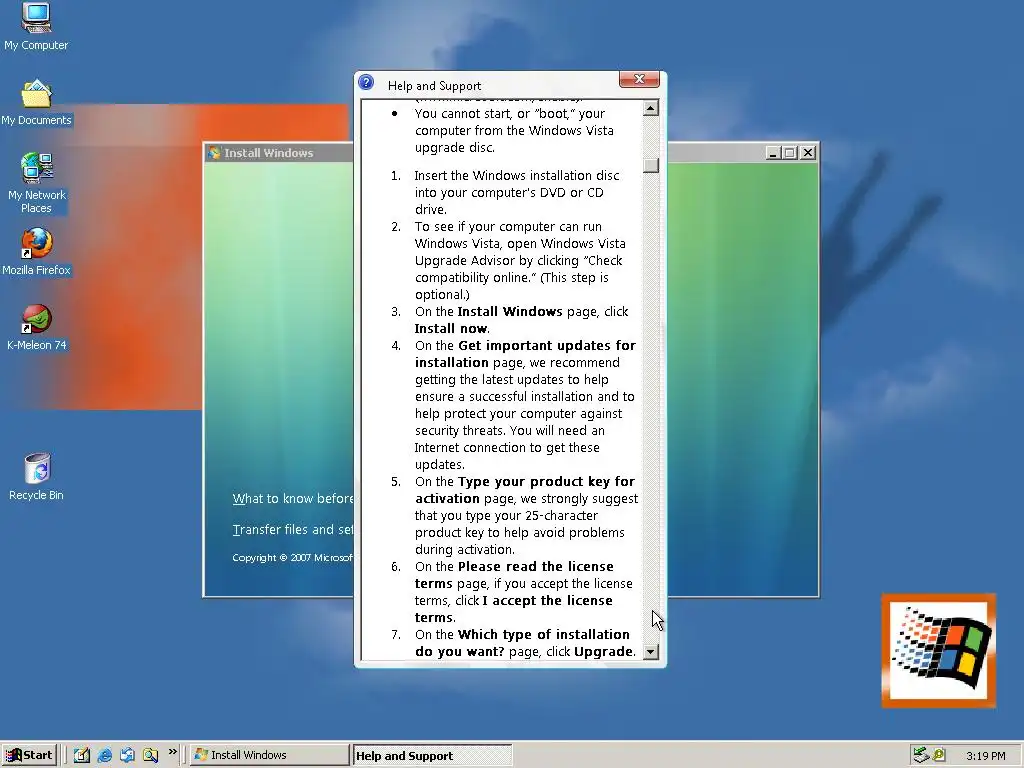Click the Copyright 2007 Microsoft text
Viewport: 1024px width, 768px height.
293,558
